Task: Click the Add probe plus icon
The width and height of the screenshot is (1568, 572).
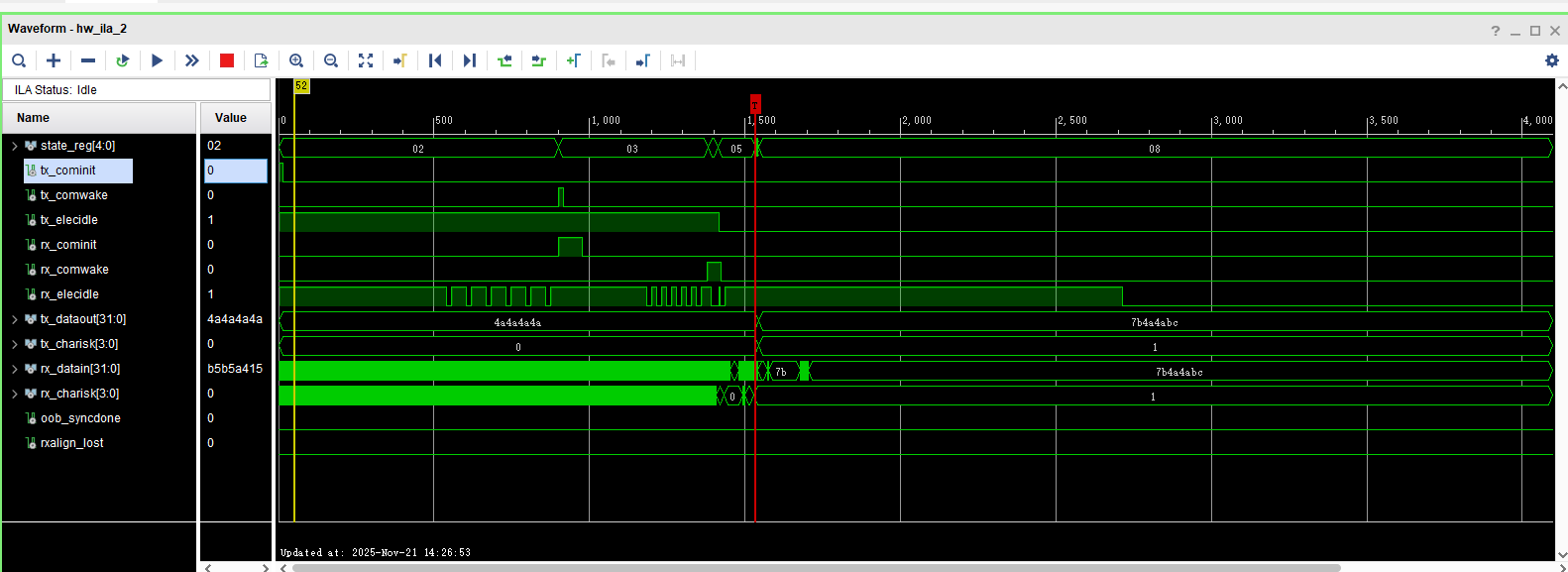Action: 54,60
